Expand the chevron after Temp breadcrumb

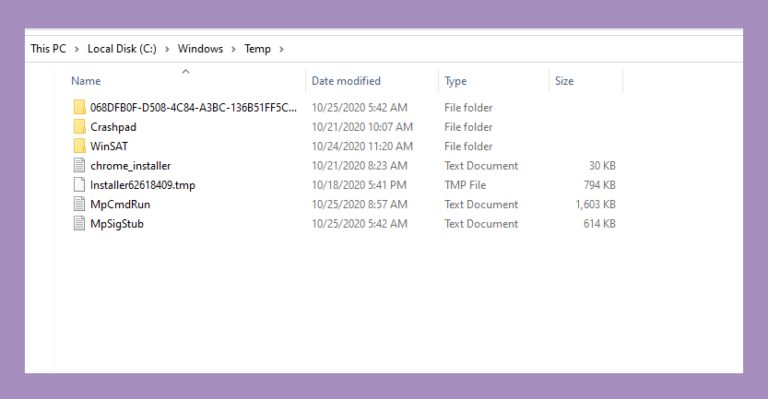281,49
